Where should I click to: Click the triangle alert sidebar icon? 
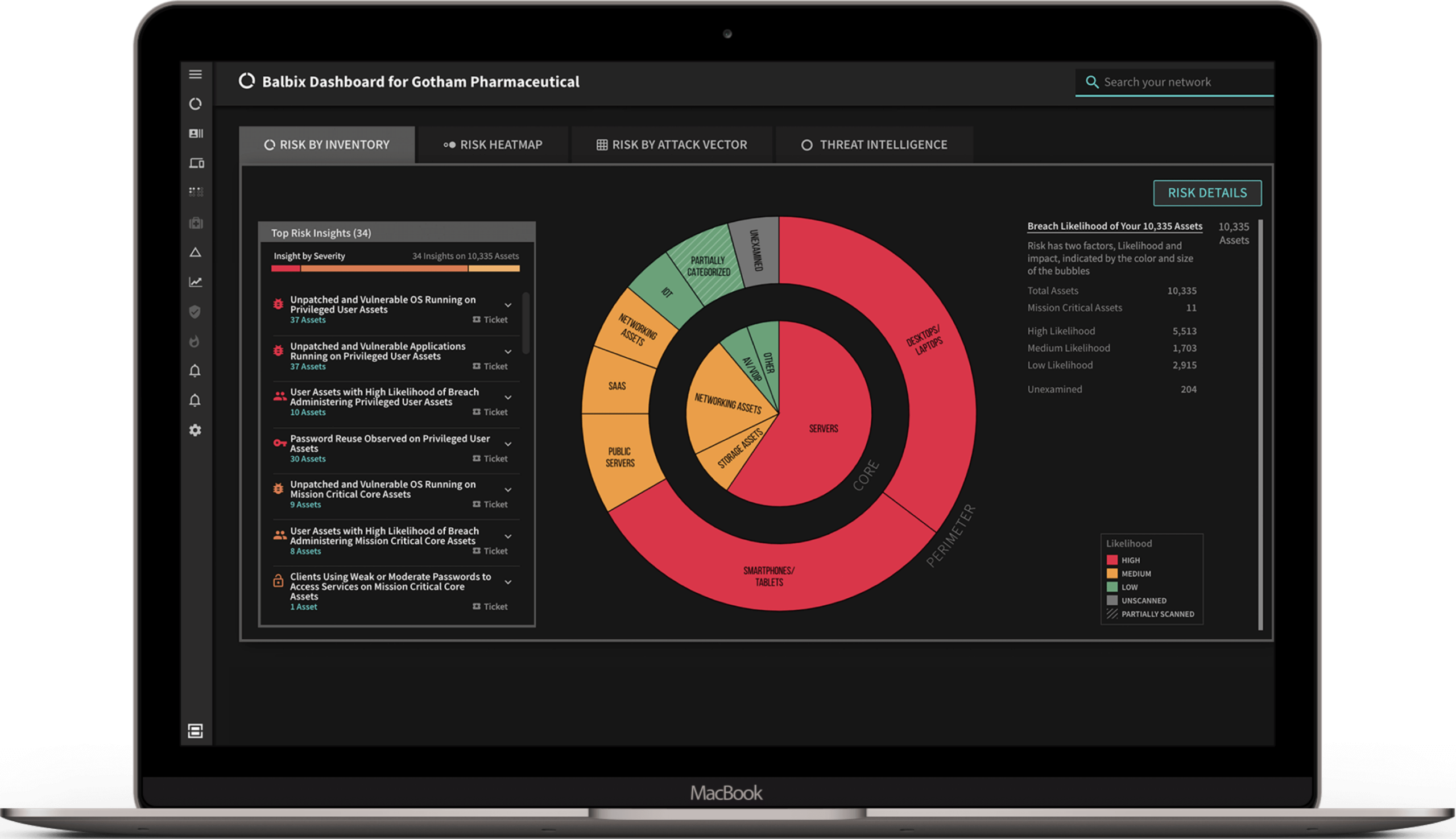click(x=195, y=253)
